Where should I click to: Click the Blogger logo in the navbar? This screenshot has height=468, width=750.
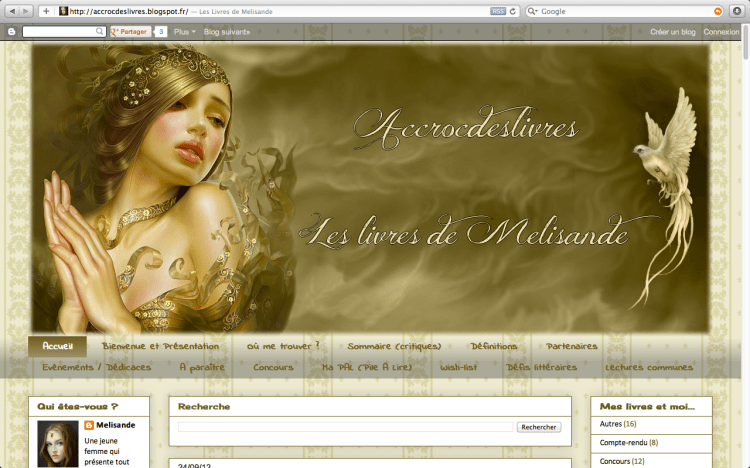(x=11, y=32)
